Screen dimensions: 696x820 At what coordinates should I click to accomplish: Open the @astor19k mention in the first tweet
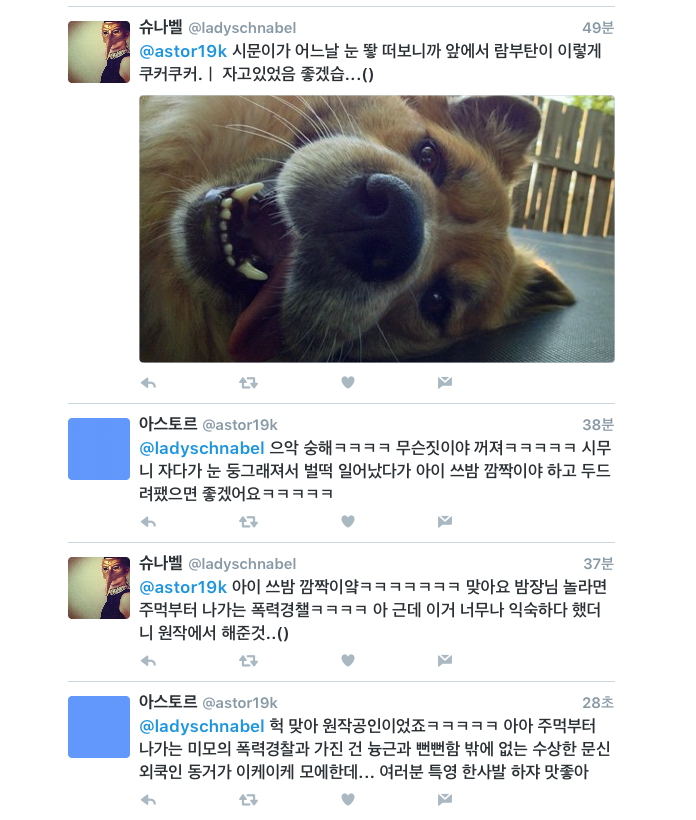point(183,51)
